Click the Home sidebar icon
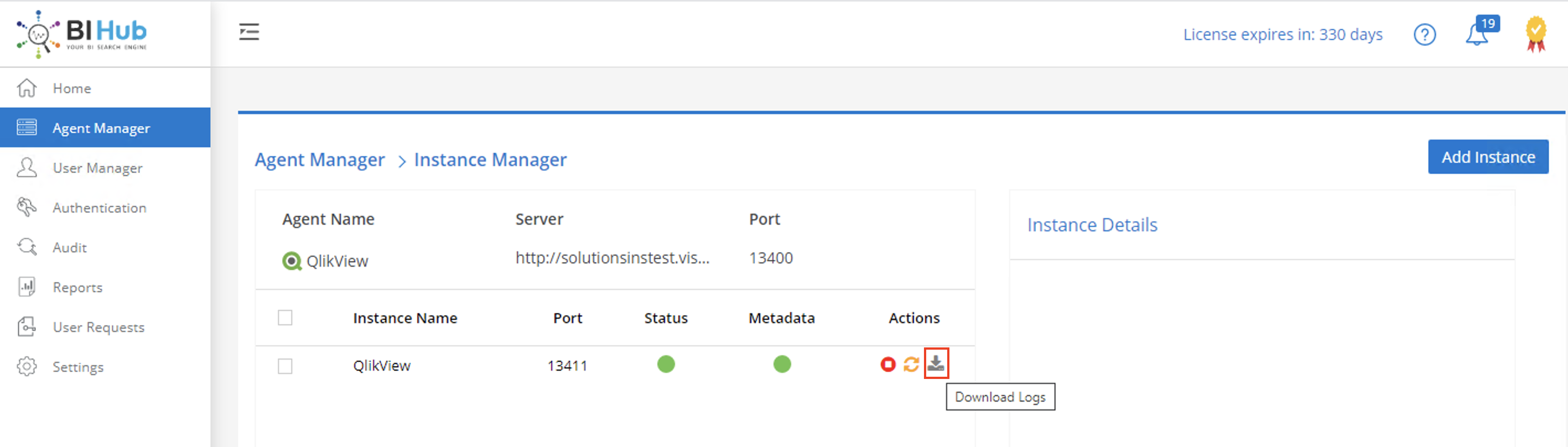Image resolution: width=1568 pixels, height=447 pixels. pos(27,89)
